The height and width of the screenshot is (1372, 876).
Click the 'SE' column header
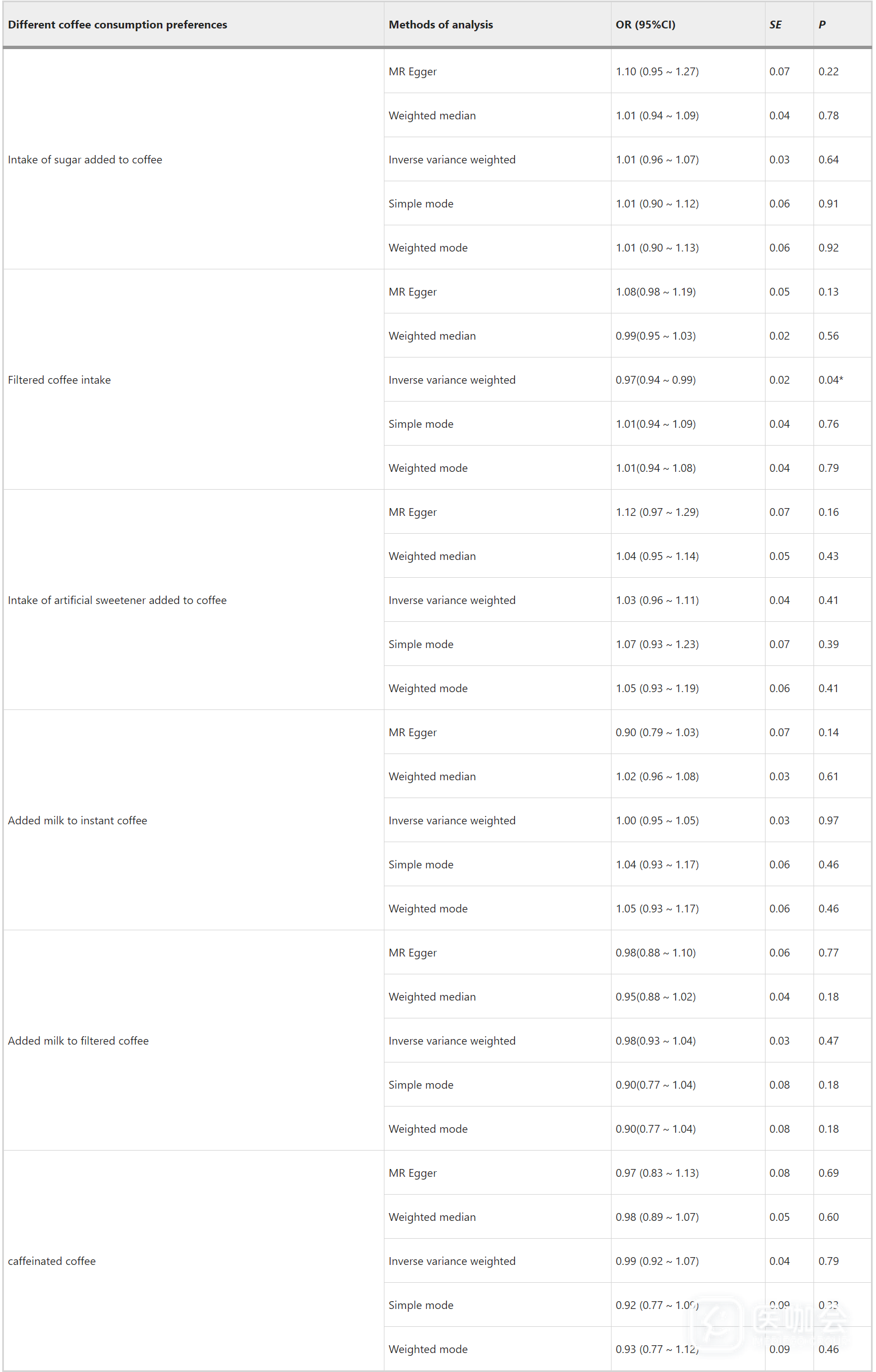(775, 25)
